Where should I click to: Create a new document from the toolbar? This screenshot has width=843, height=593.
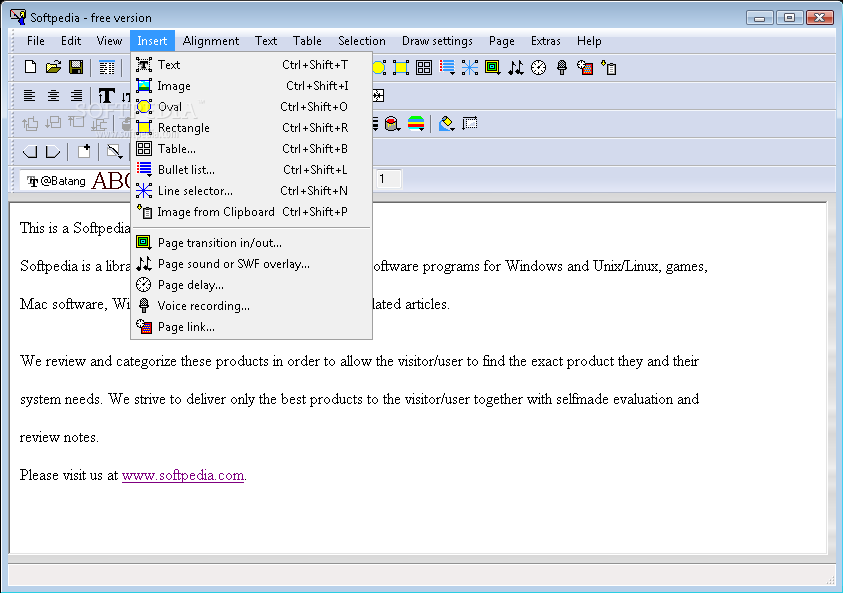[x=31, y=67]
